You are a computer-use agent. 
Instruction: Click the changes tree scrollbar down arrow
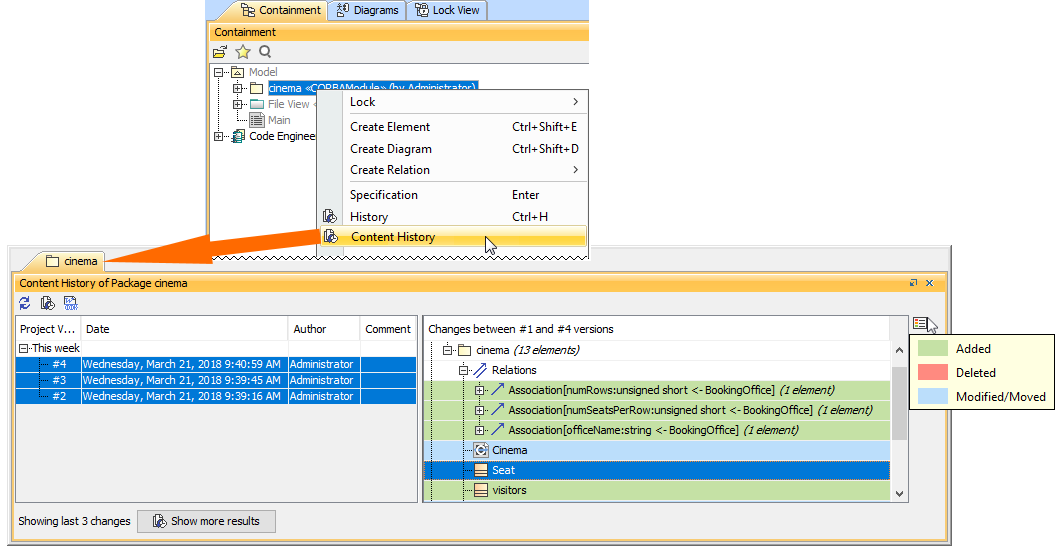899,493
